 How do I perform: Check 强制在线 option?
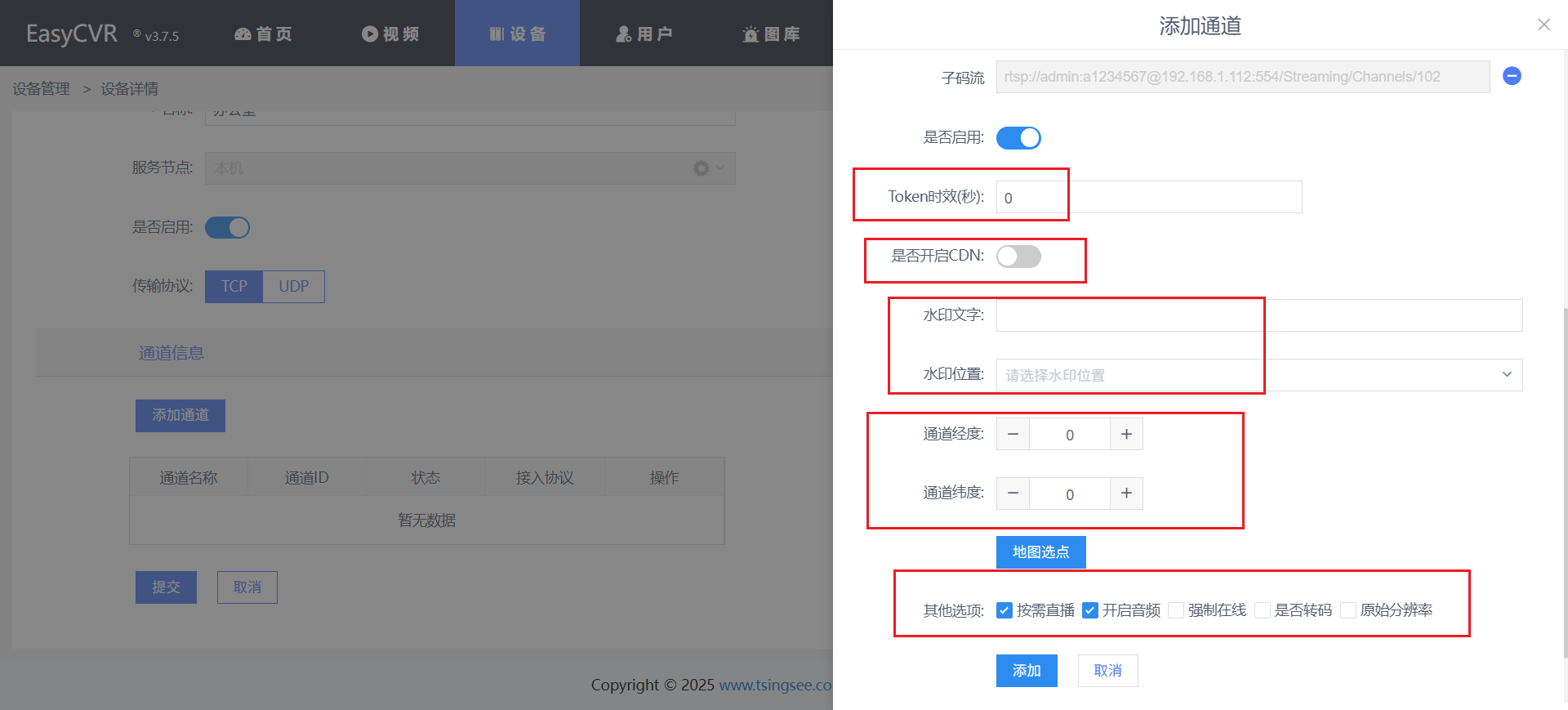(1176, 610)
